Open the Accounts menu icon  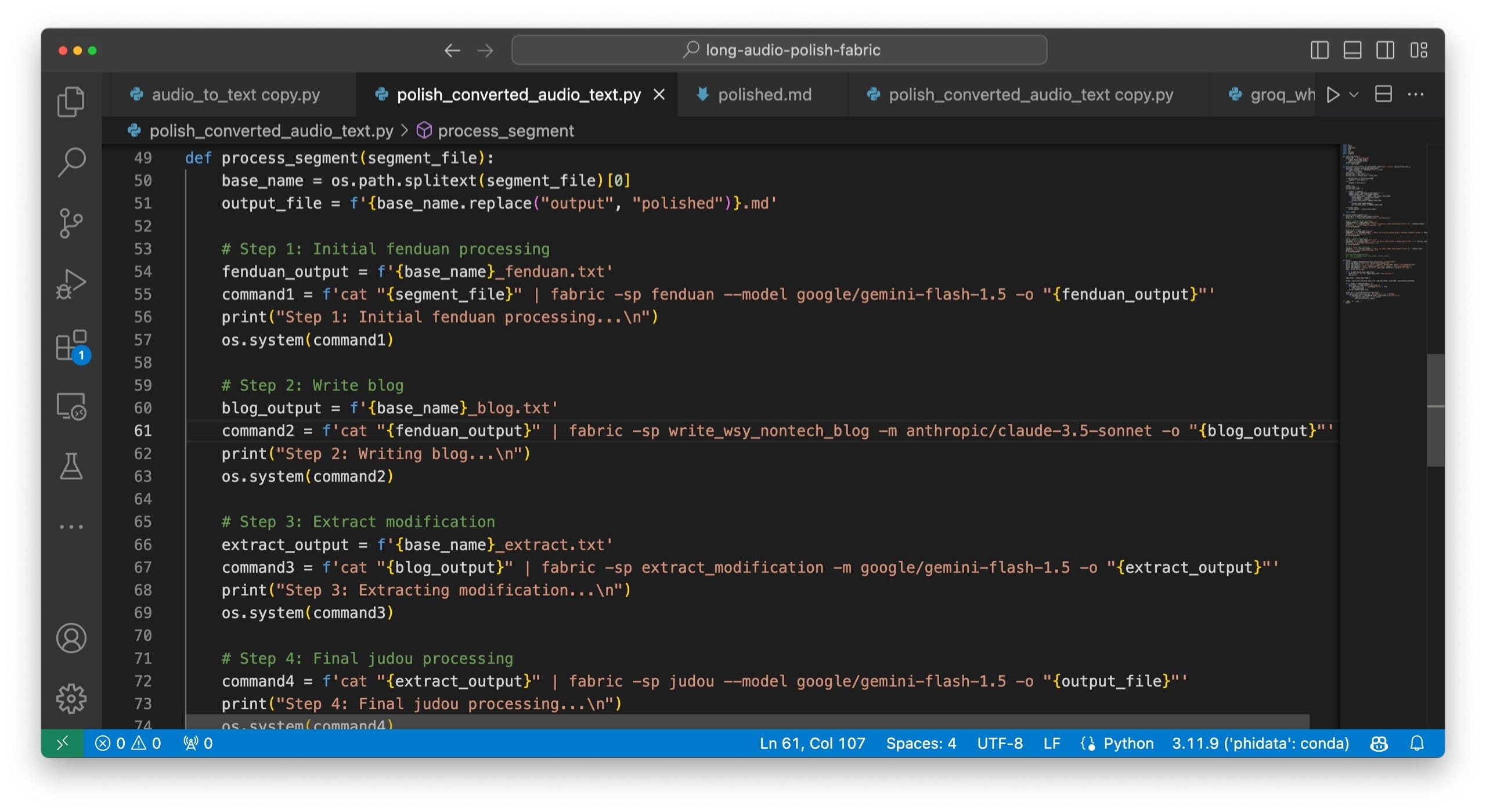coord(71,638)
